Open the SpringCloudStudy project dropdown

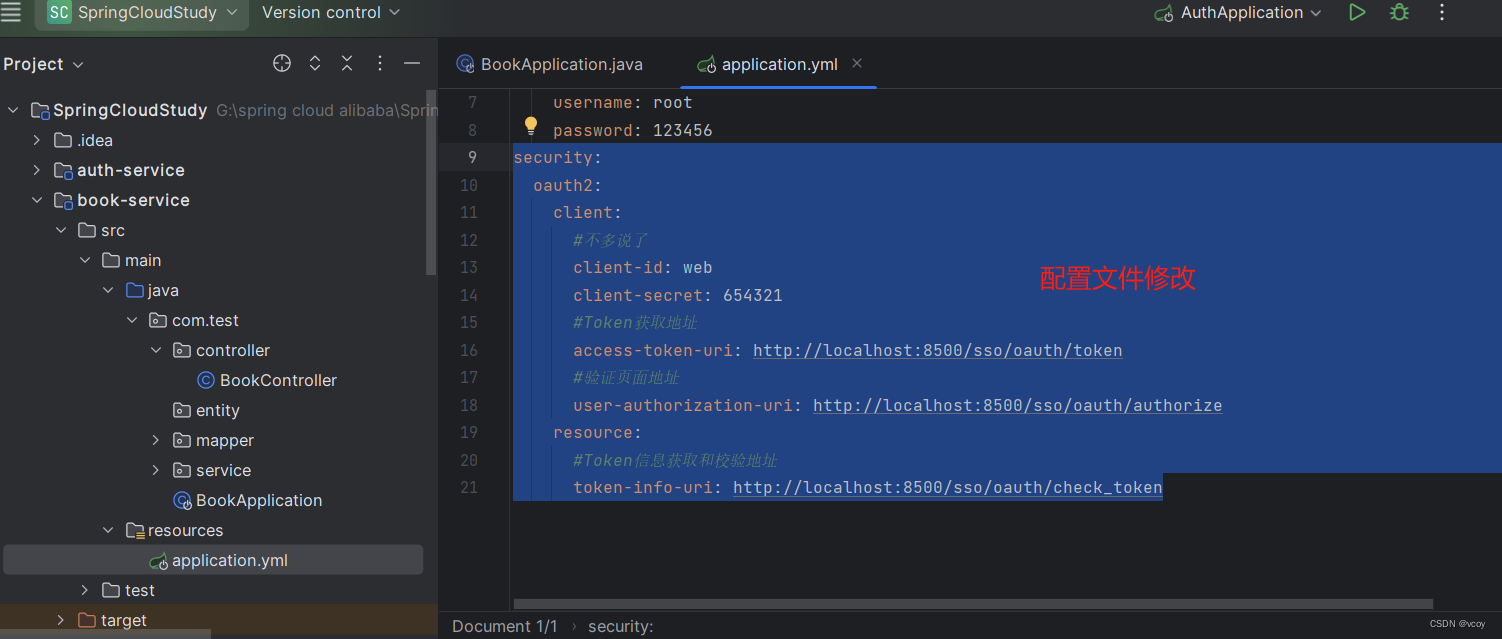pos(145,13)
